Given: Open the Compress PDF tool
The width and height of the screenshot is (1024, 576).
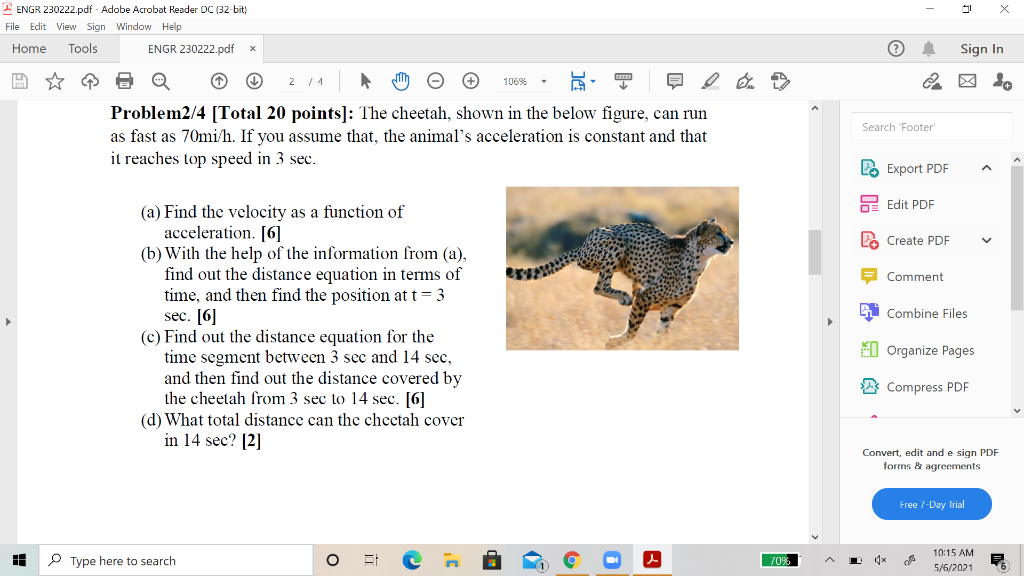Looking at the screenshot, I should coord(931,387).
